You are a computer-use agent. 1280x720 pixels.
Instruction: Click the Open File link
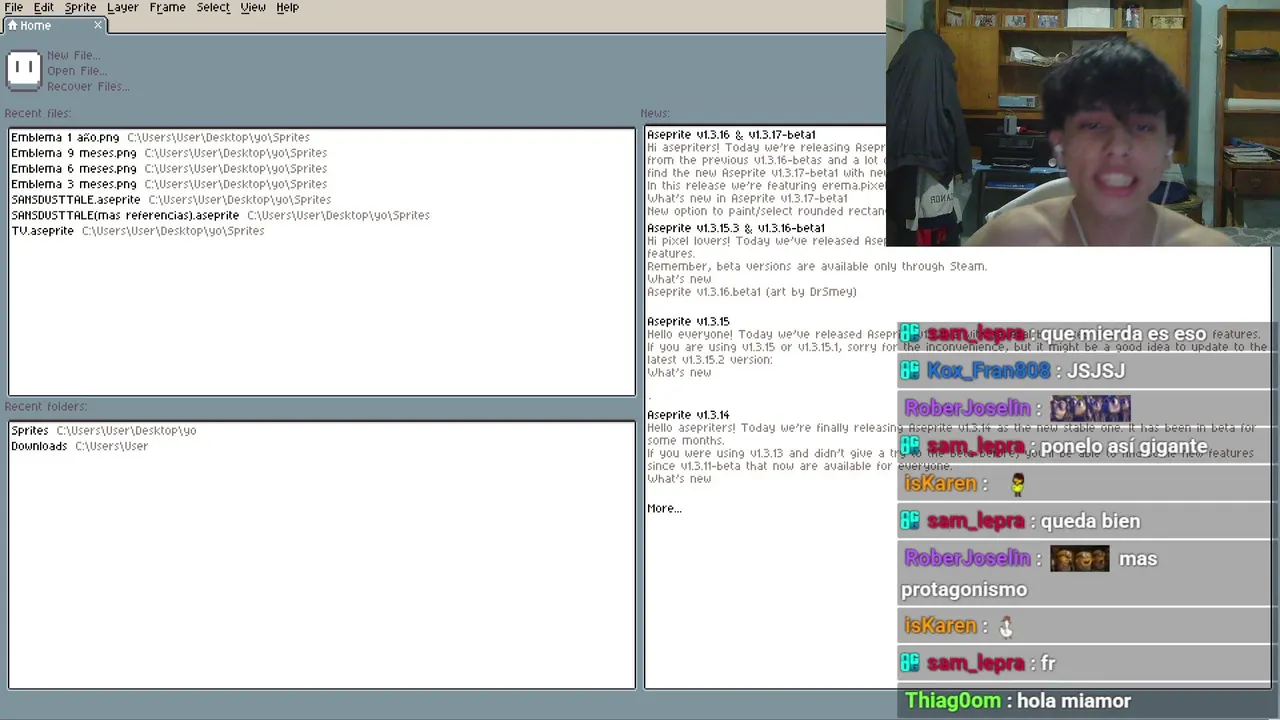click(x=76, y=71)
